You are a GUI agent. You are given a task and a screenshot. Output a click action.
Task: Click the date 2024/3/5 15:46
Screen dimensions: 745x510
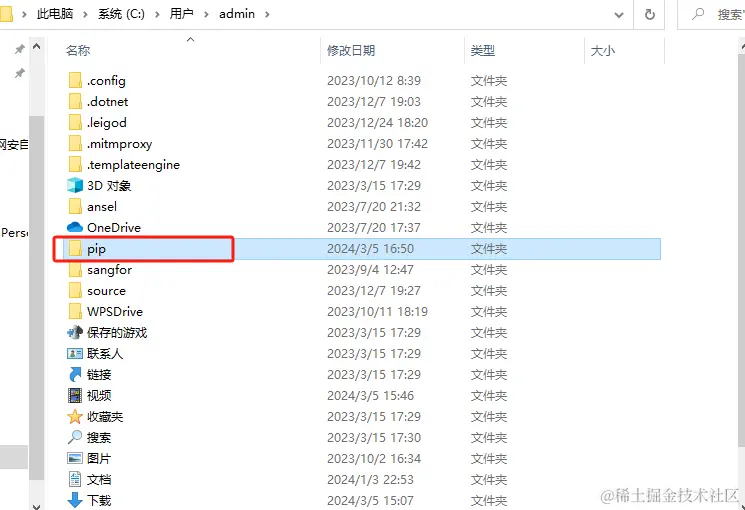point(370,395)
